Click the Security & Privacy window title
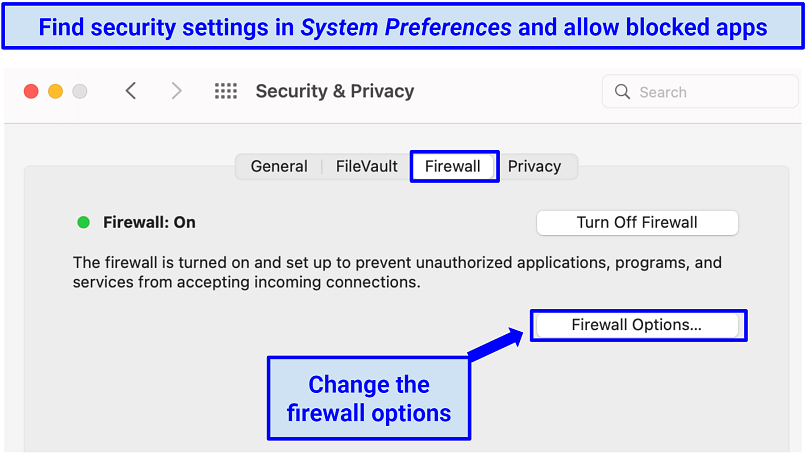806x455 pixels. [x=335, y=91]
